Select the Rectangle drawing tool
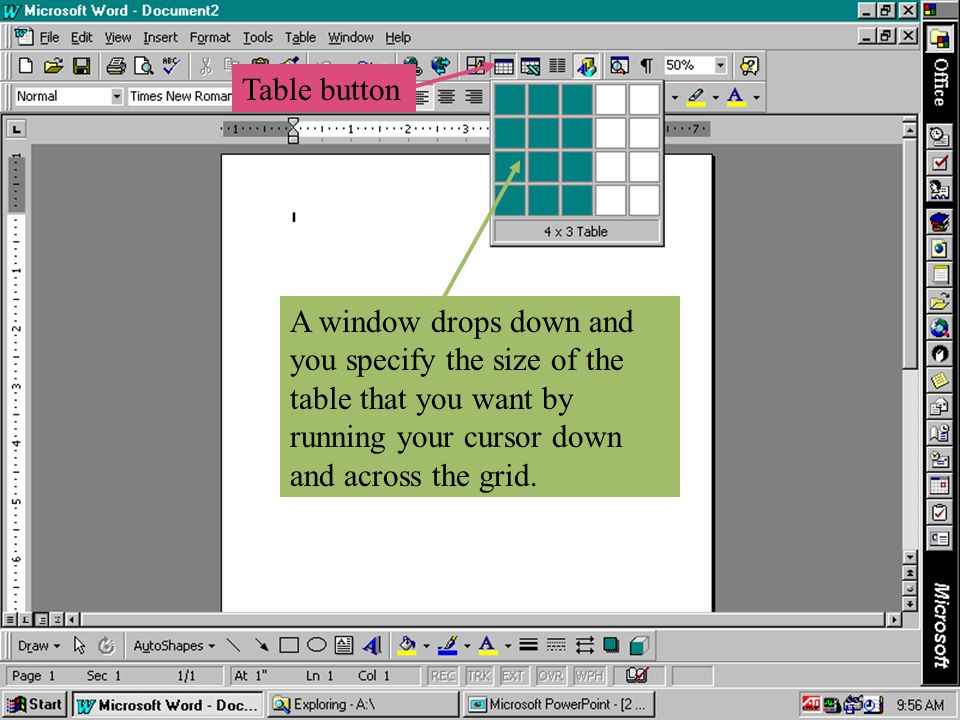Viewport: 960px width, 720px height. click(x=289, y=645)
